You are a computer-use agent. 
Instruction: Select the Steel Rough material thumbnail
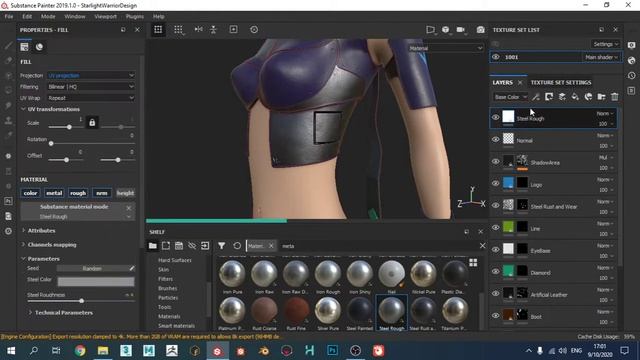pyautogui.click(x=391, y=313)
